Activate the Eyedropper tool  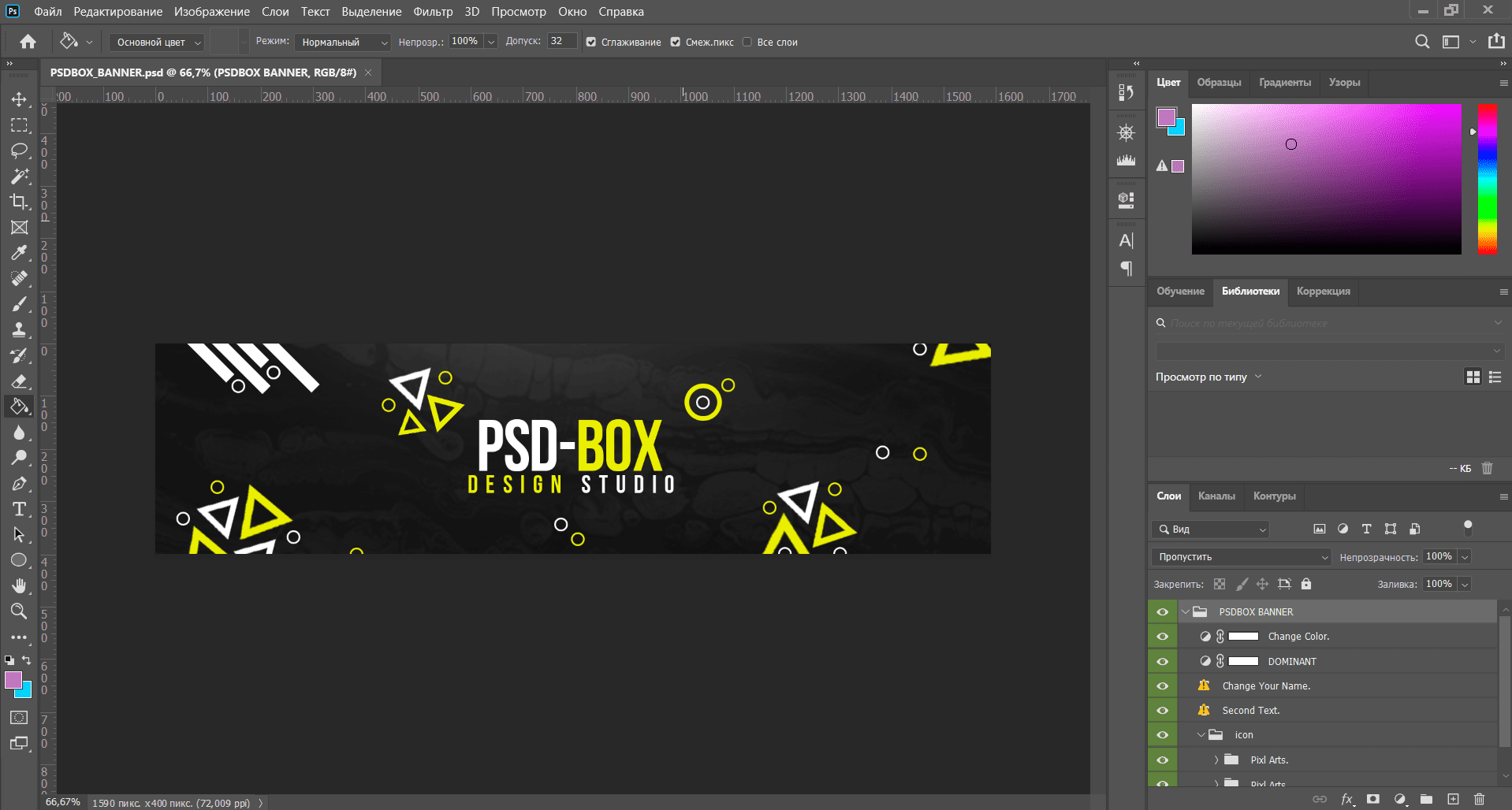point(19,253)
